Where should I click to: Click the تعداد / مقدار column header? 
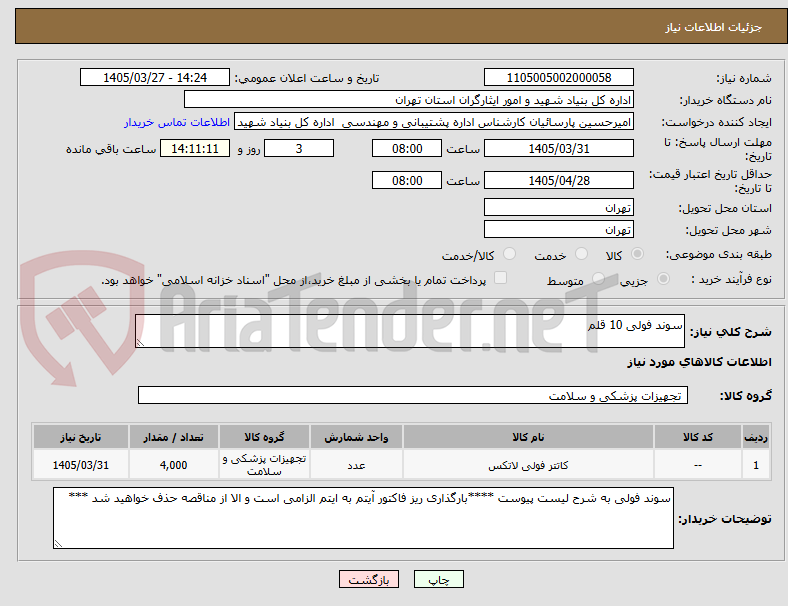click(x=173, y=437)
